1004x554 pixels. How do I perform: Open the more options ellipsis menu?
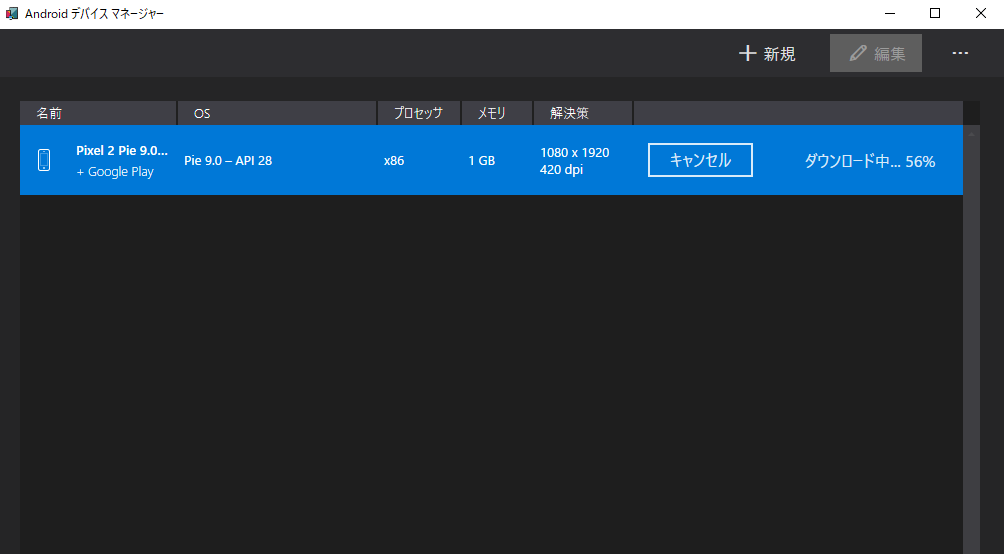point(960,53)
